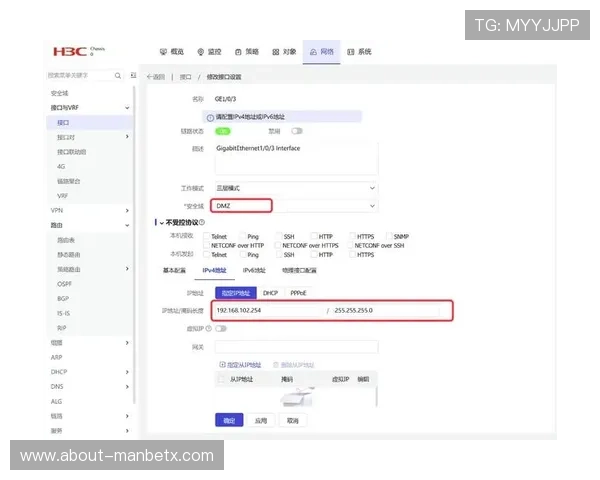Click help icon next to 不受控协议
Viewport: 600px width, 480px height.
pyautogui.click(x=202, y=222)
